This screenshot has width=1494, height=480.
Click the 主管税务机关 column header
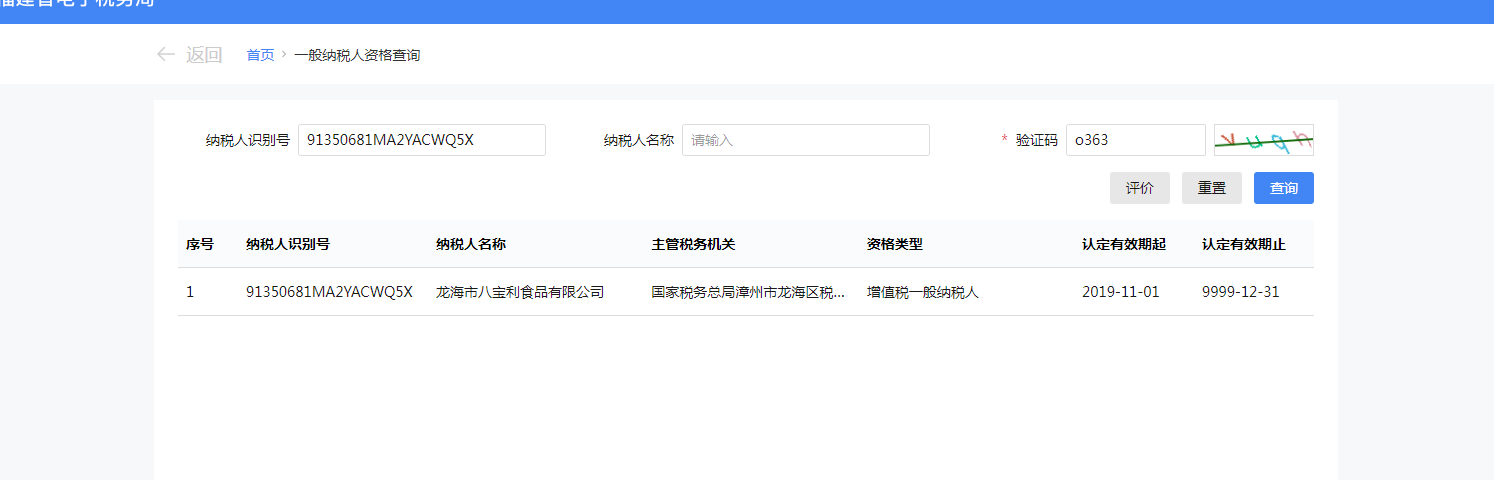click(x=693, y=244)
